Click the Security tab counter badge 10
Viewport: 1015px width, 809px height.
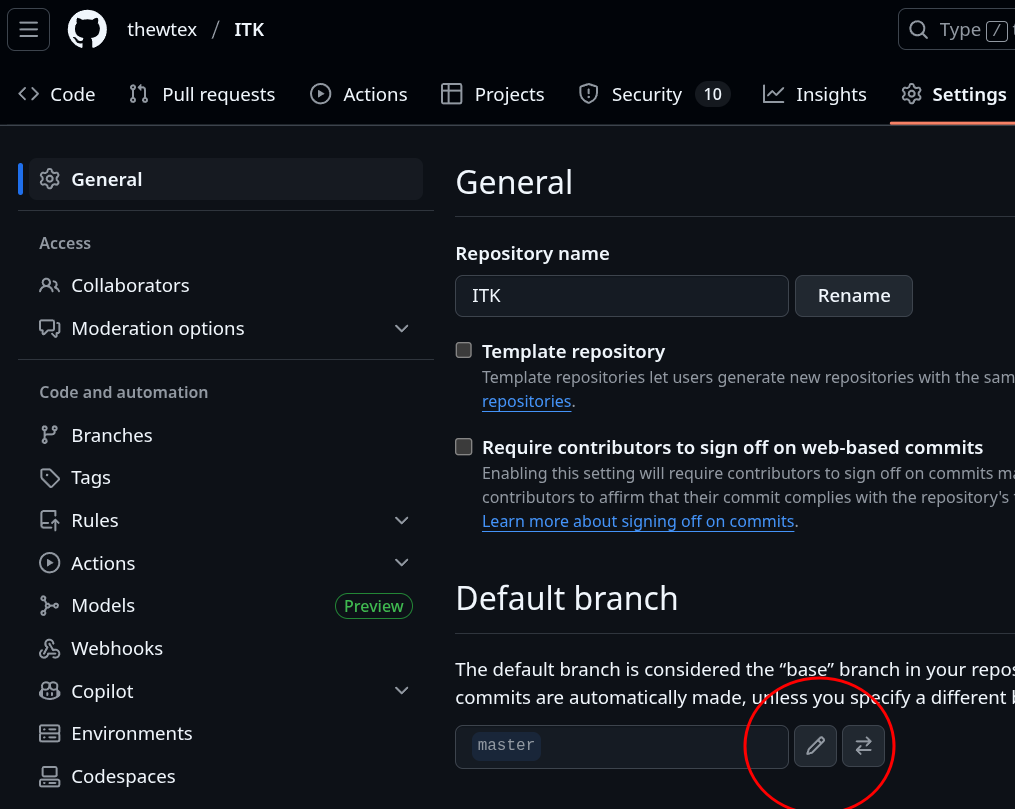pyautogui.click(x=713, y=94)
